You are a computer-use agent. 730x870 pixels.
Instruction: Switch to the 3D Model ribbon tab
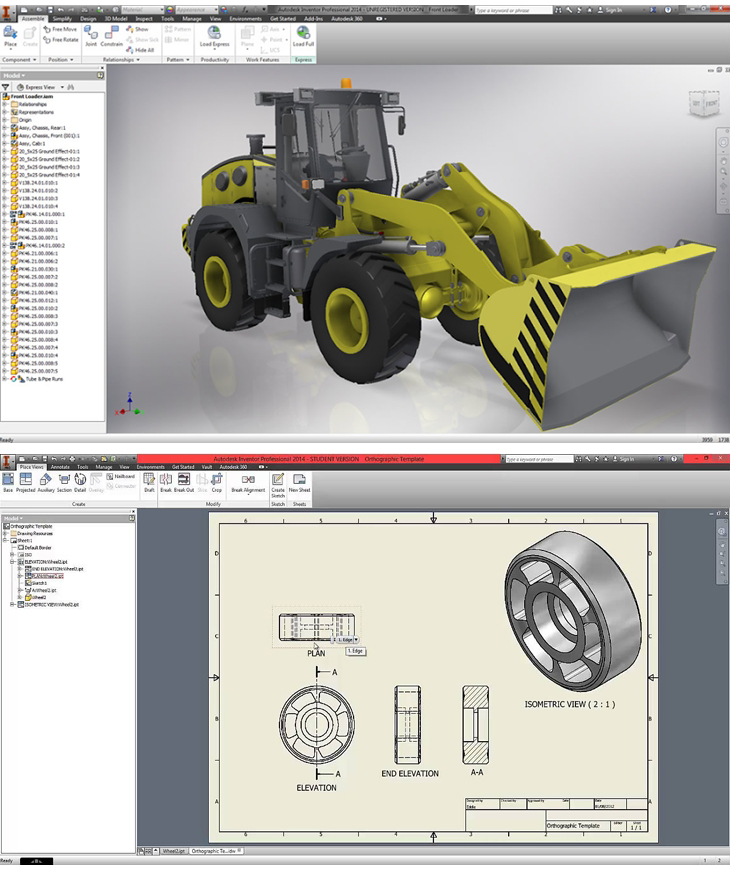[x=116, y=19]
